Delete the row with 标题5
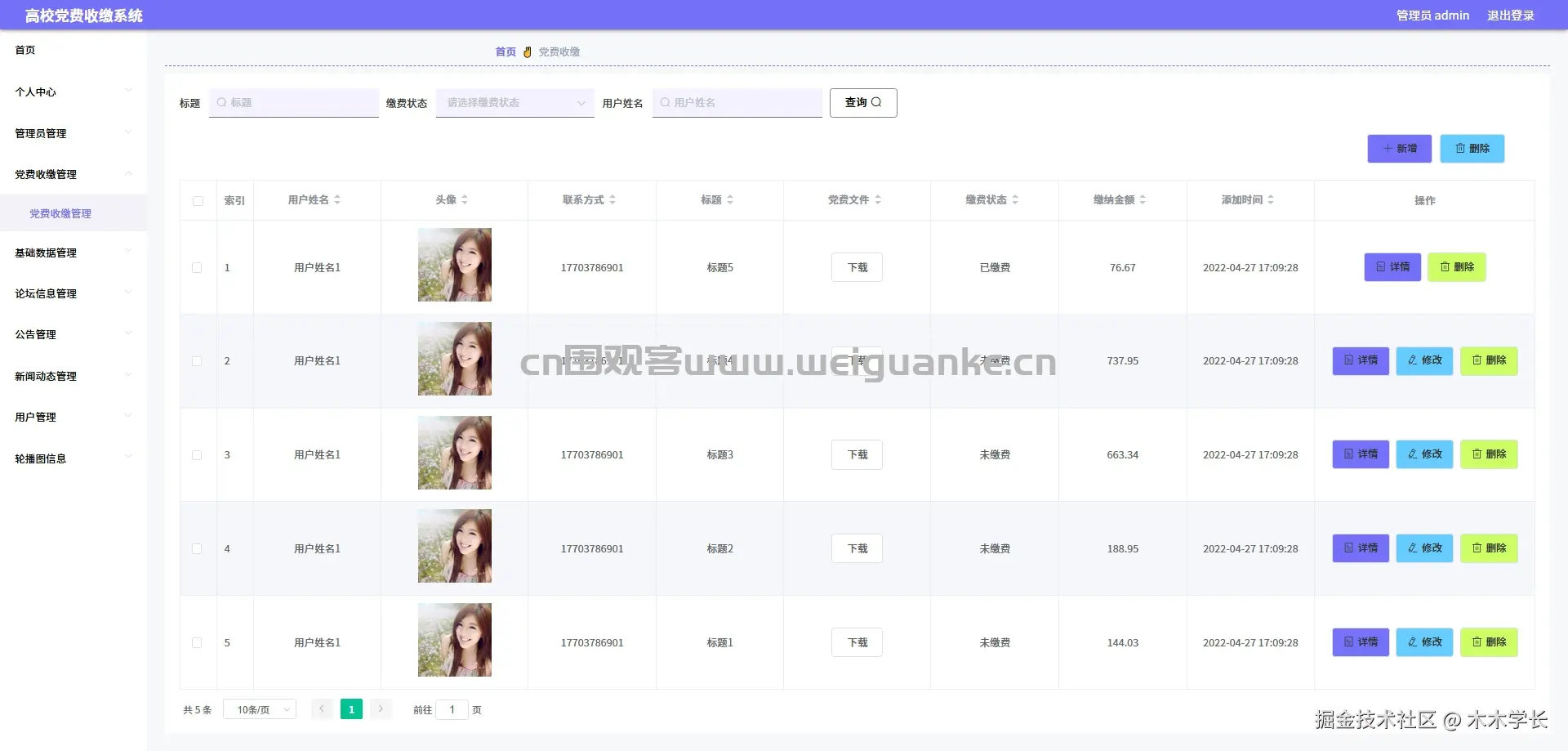Viewport: 1568px width, 751px height. click(x=1456, y=267)
